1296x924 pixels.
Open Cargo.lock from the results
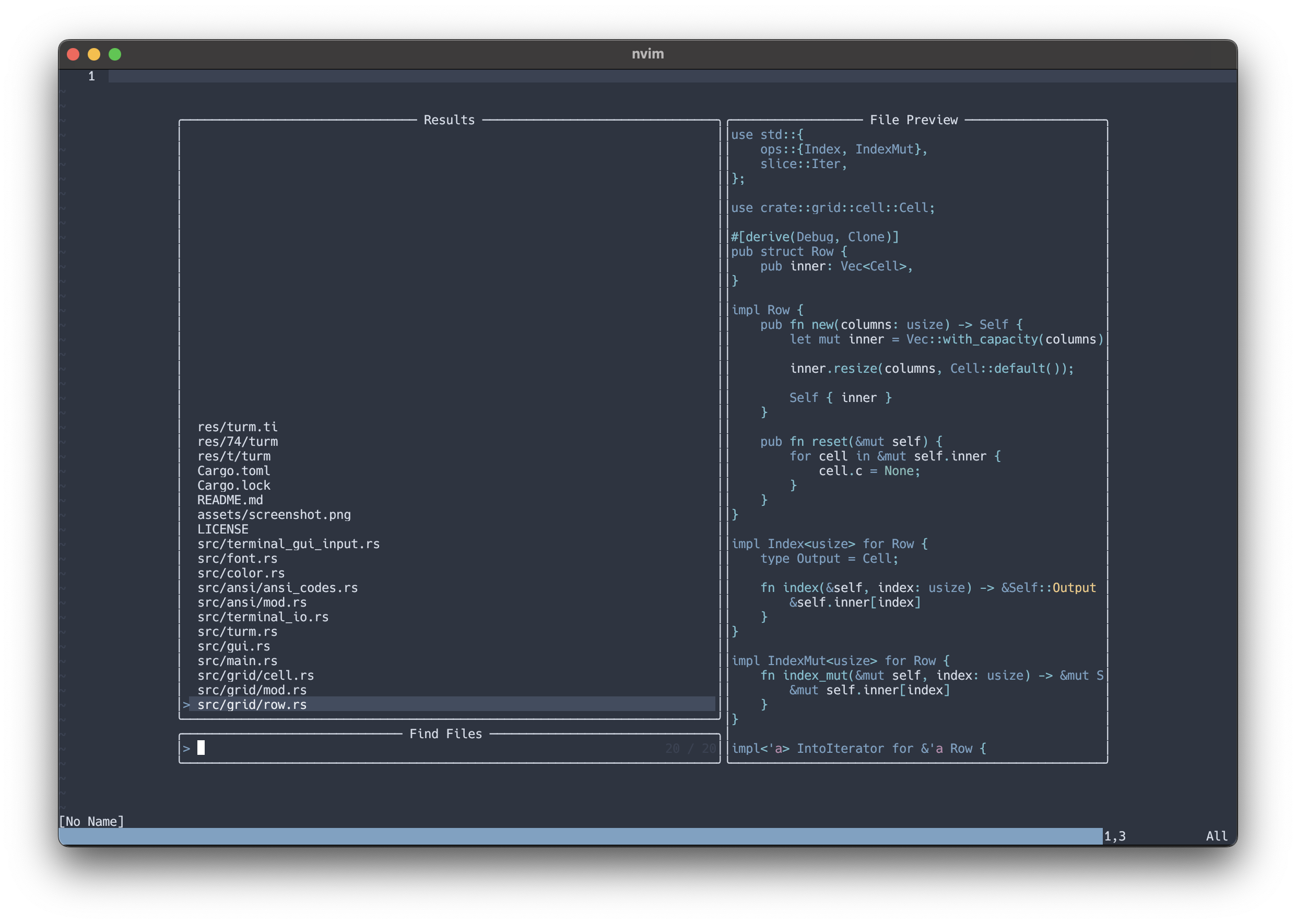coord(234,485)
